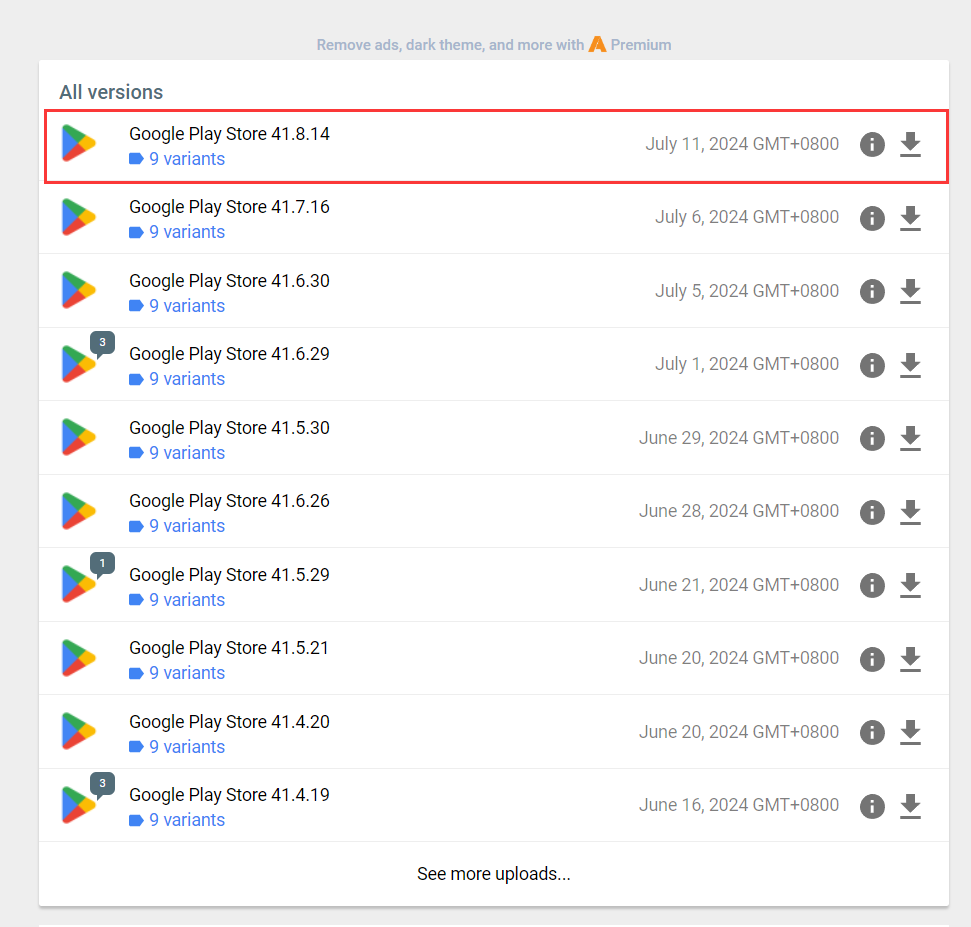971x927 pixels.
Task: Click the Play Store icon for version 41.8.14
Action: pyautogui.click(x=79, y=144)
